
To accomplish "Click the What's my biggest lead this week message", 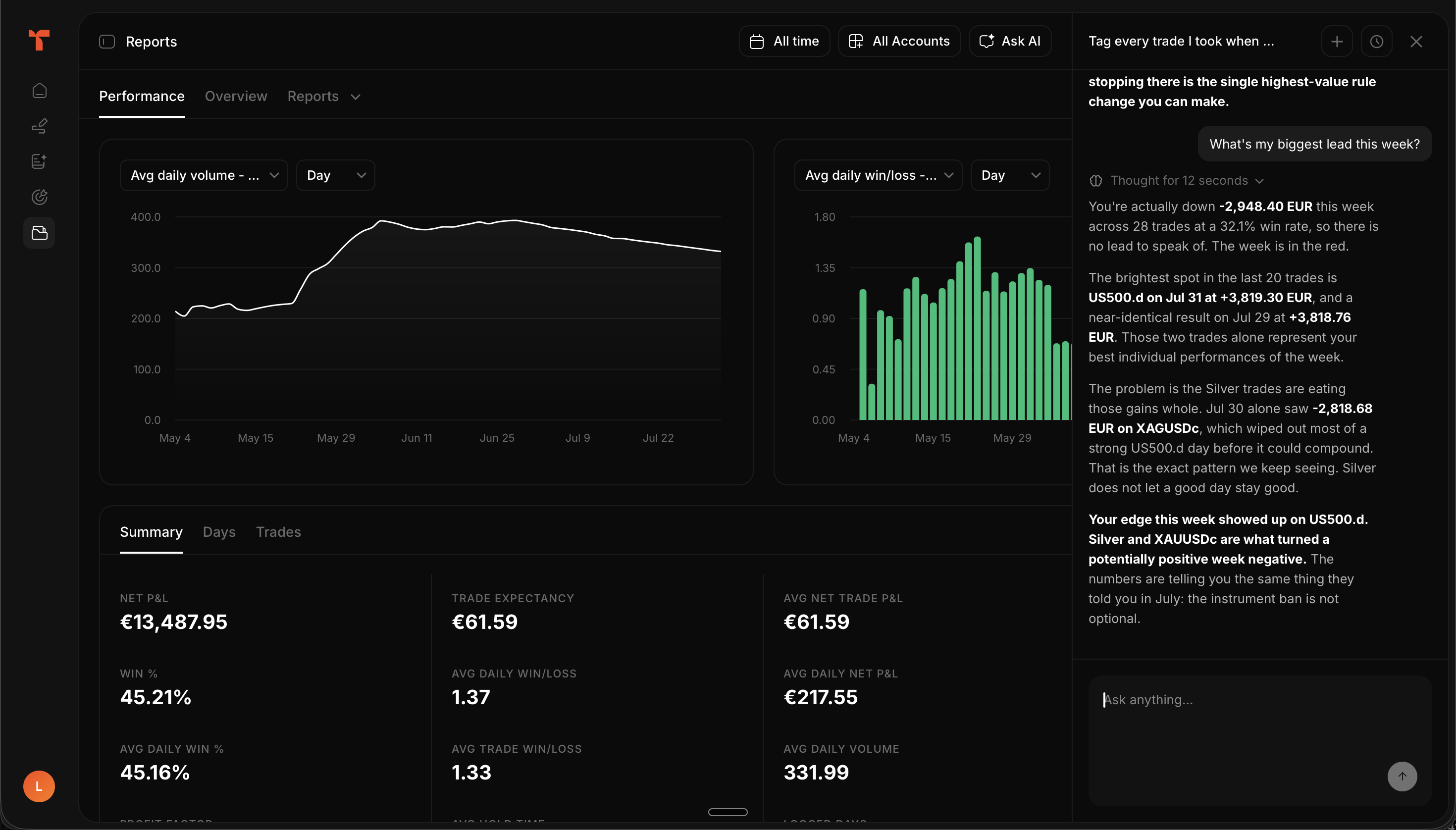I will [x=1315, y=144].
